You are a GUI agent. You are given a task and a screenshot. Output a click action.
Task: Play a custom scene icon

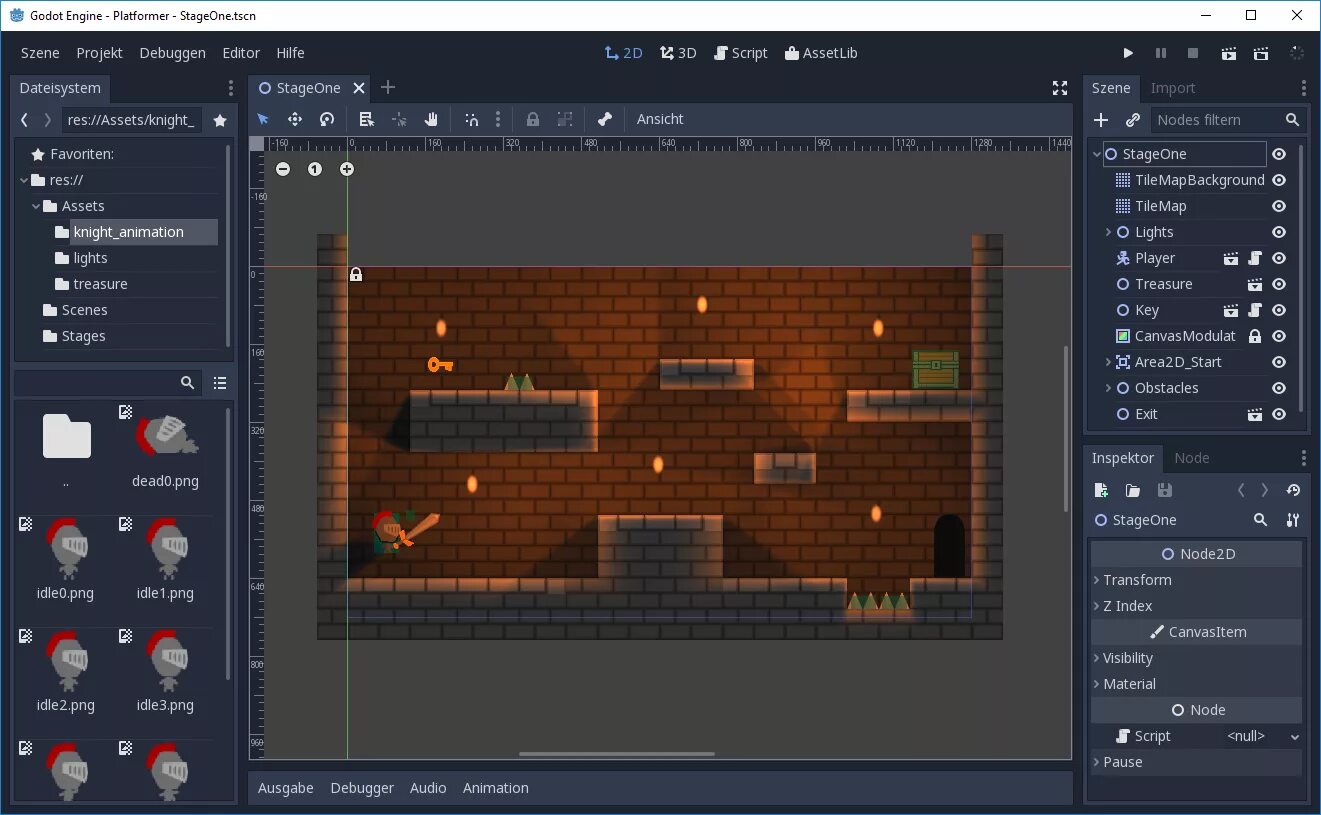(x=1261, y=53)
